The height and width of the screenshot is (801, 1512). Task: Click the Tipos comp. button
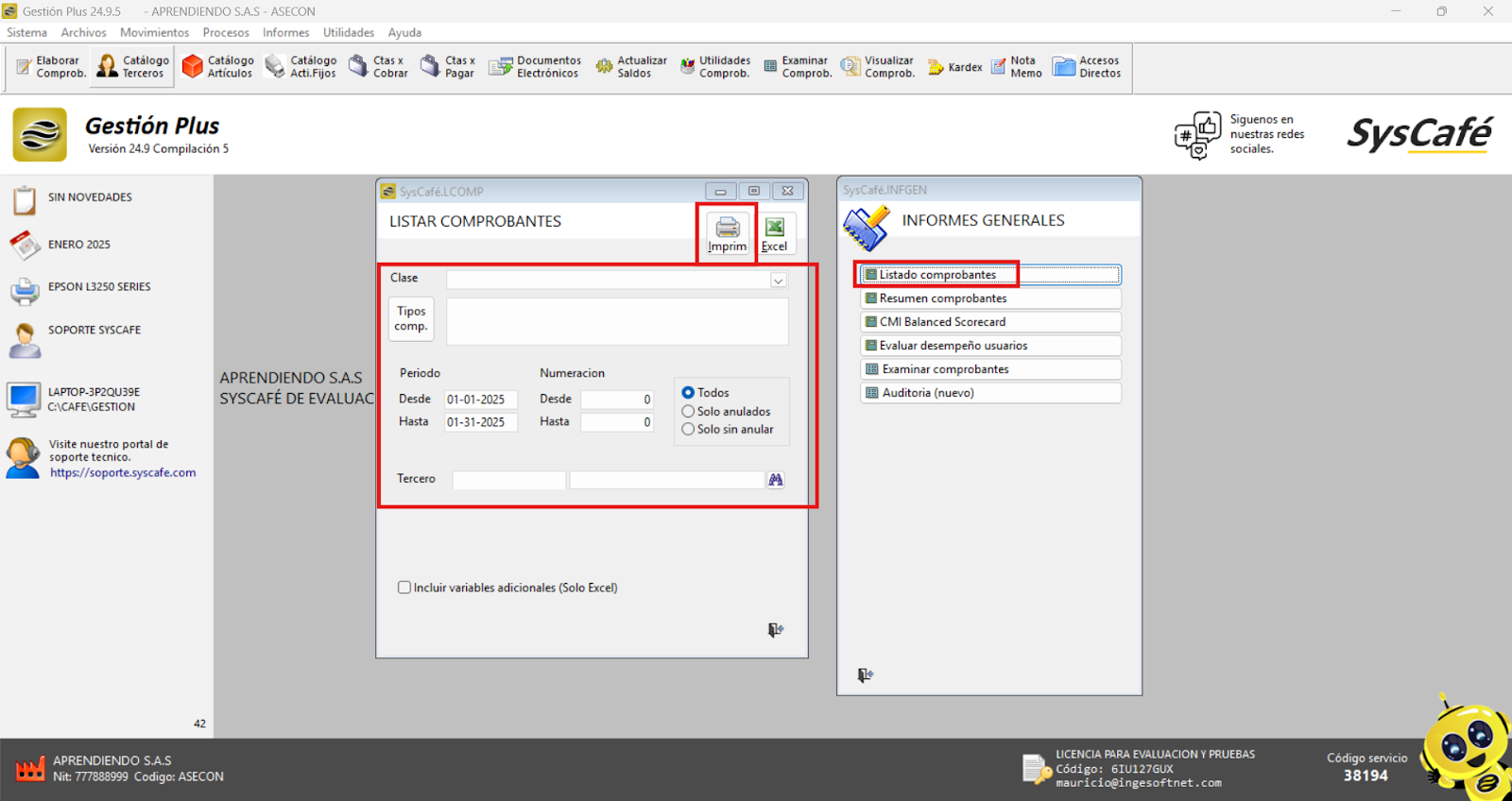(x=411, y=318)
